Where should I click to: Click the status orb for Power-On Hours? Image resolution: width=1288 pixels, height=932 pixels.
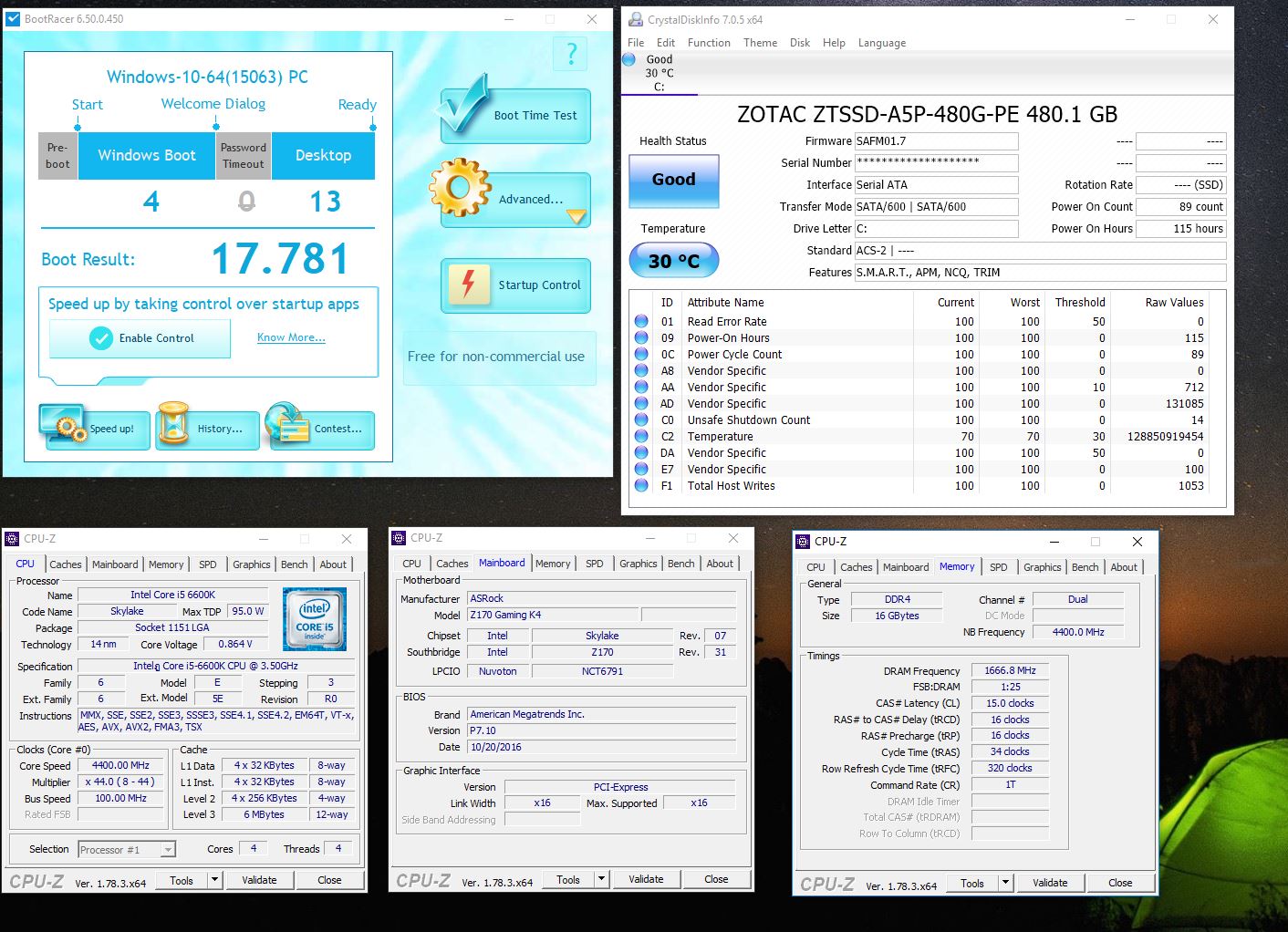(641, 337)
